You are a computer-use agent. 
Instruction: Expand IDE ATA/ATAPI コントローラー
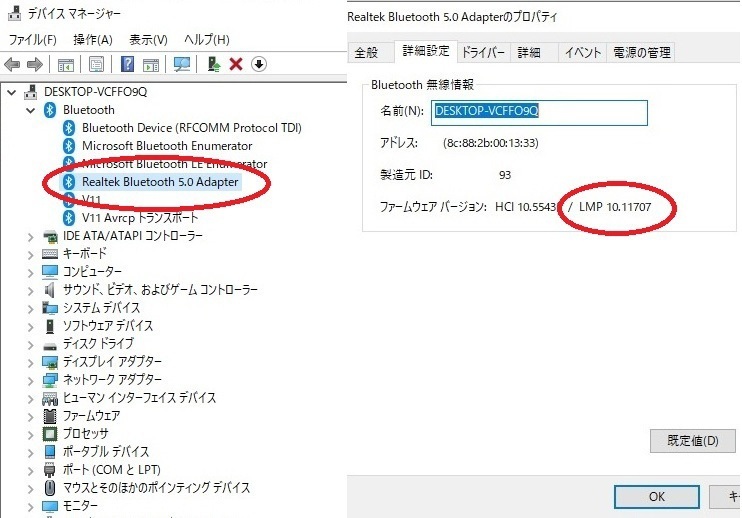pyautogui.click(x=31, y=237)
